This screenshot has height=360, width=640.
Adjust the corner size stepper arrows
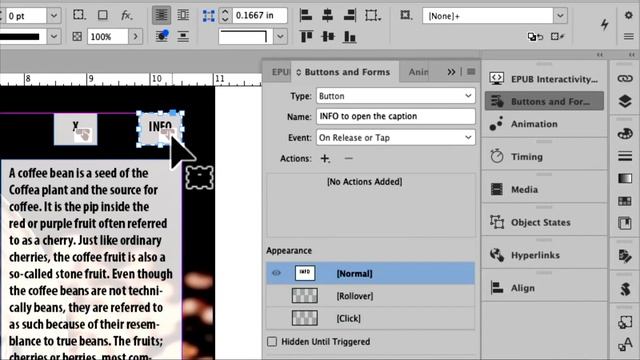225,16
